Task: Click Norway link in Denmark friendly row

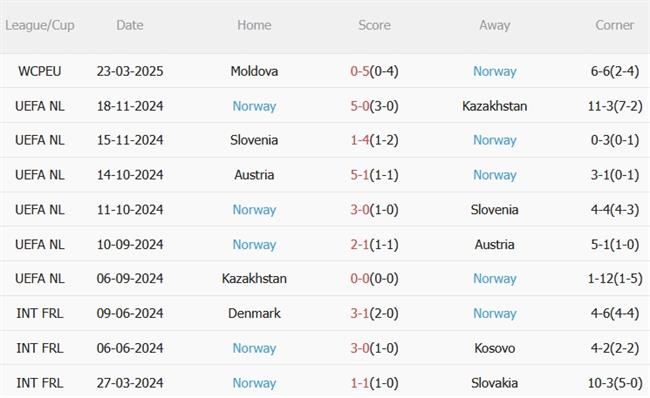Action: (495, 314)
